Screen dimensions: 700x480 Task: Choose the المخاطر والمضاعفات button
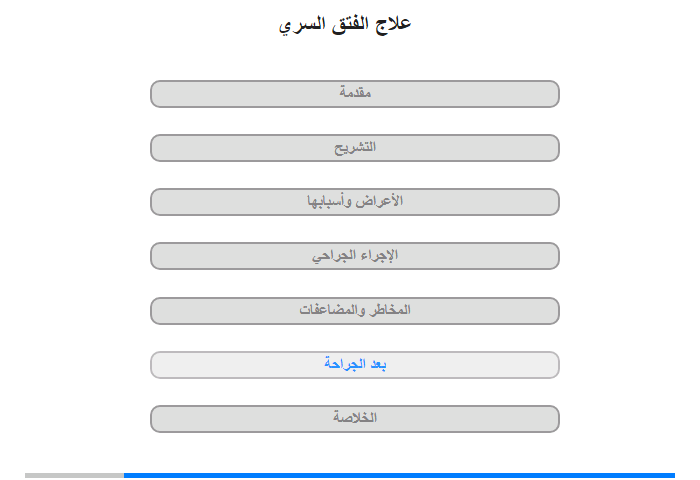(x=355, y=311)
